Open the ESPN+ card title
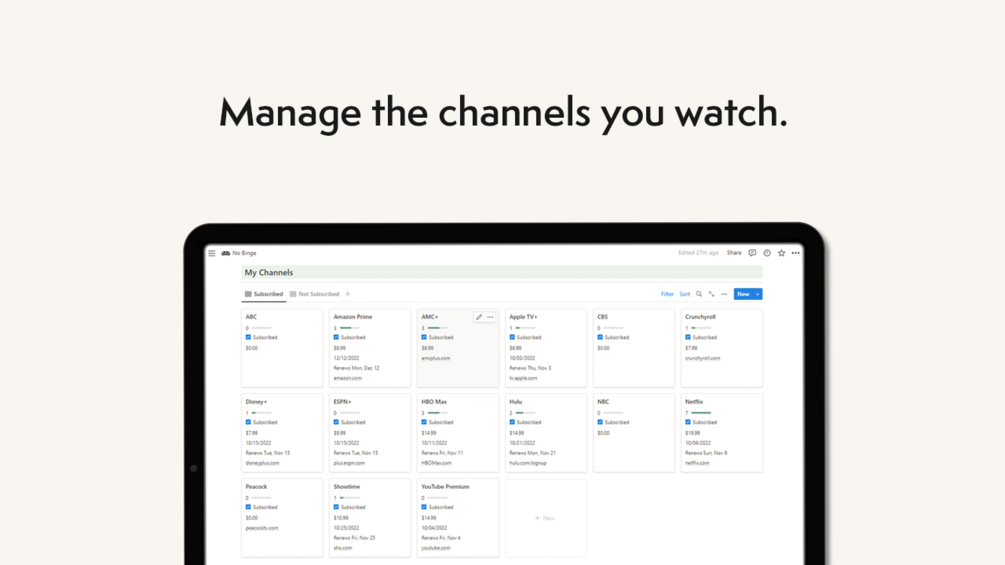The image size is (1005, 565). pos(342,402)
